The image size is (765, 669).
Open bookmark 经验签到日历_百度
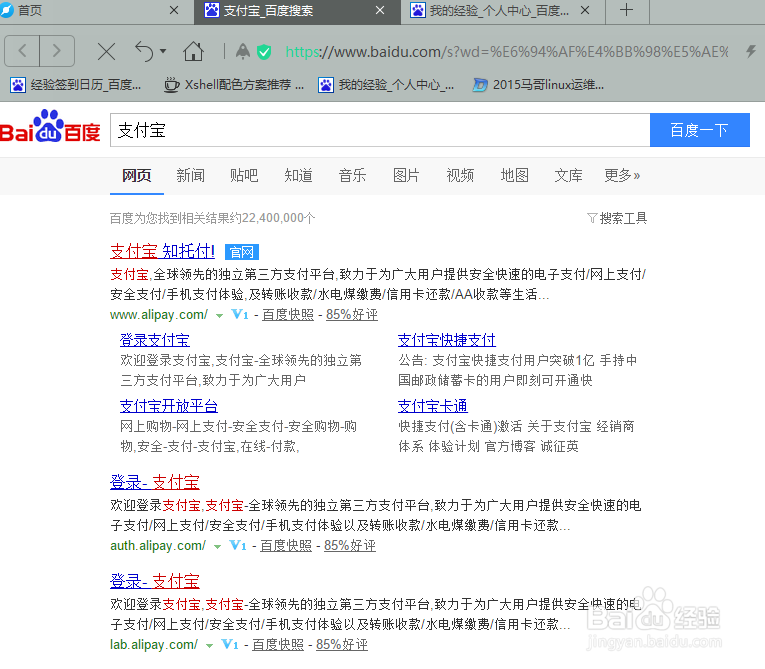pos(76,85)
